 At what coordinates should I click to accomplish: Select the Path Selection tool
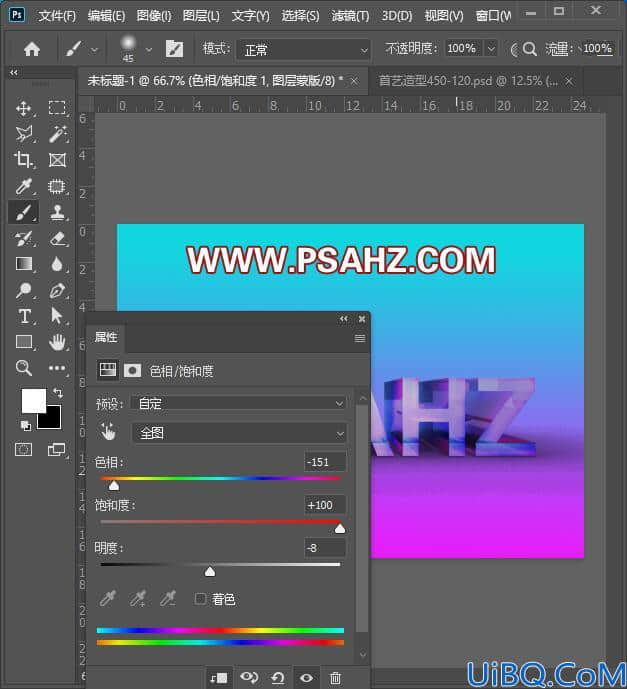(x=57, y=316)
